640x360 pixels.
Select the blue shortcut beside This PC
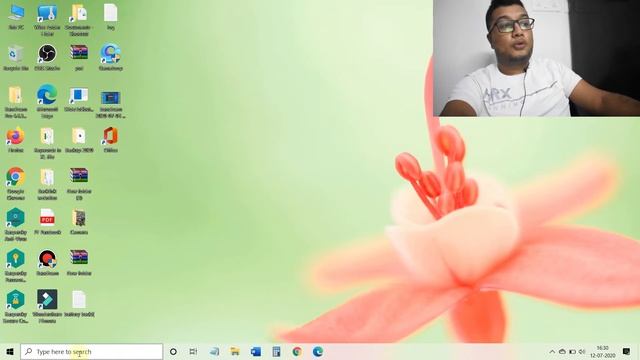point(47,20)
